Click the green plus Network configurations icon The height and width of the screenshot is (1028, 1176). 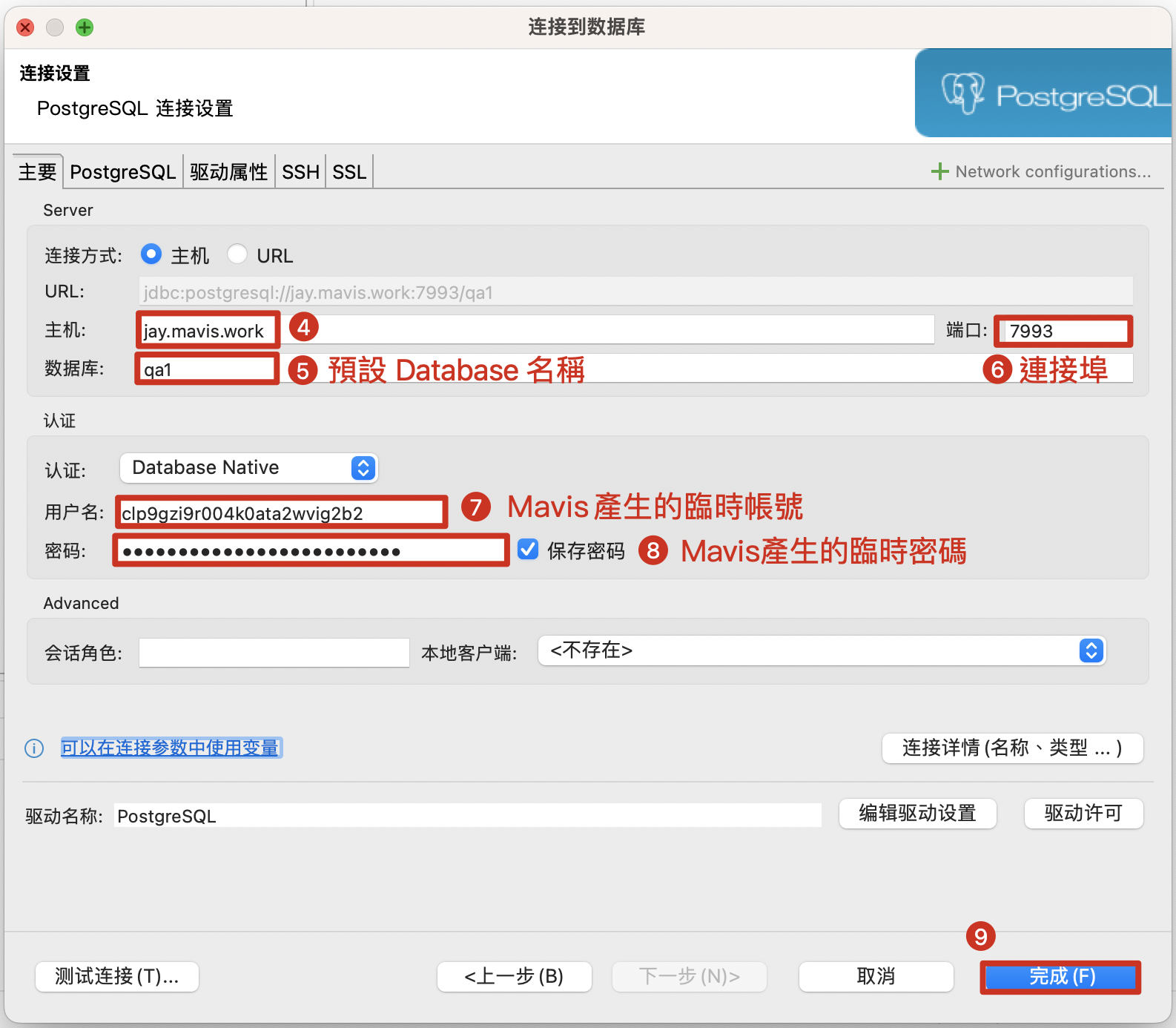939,171
